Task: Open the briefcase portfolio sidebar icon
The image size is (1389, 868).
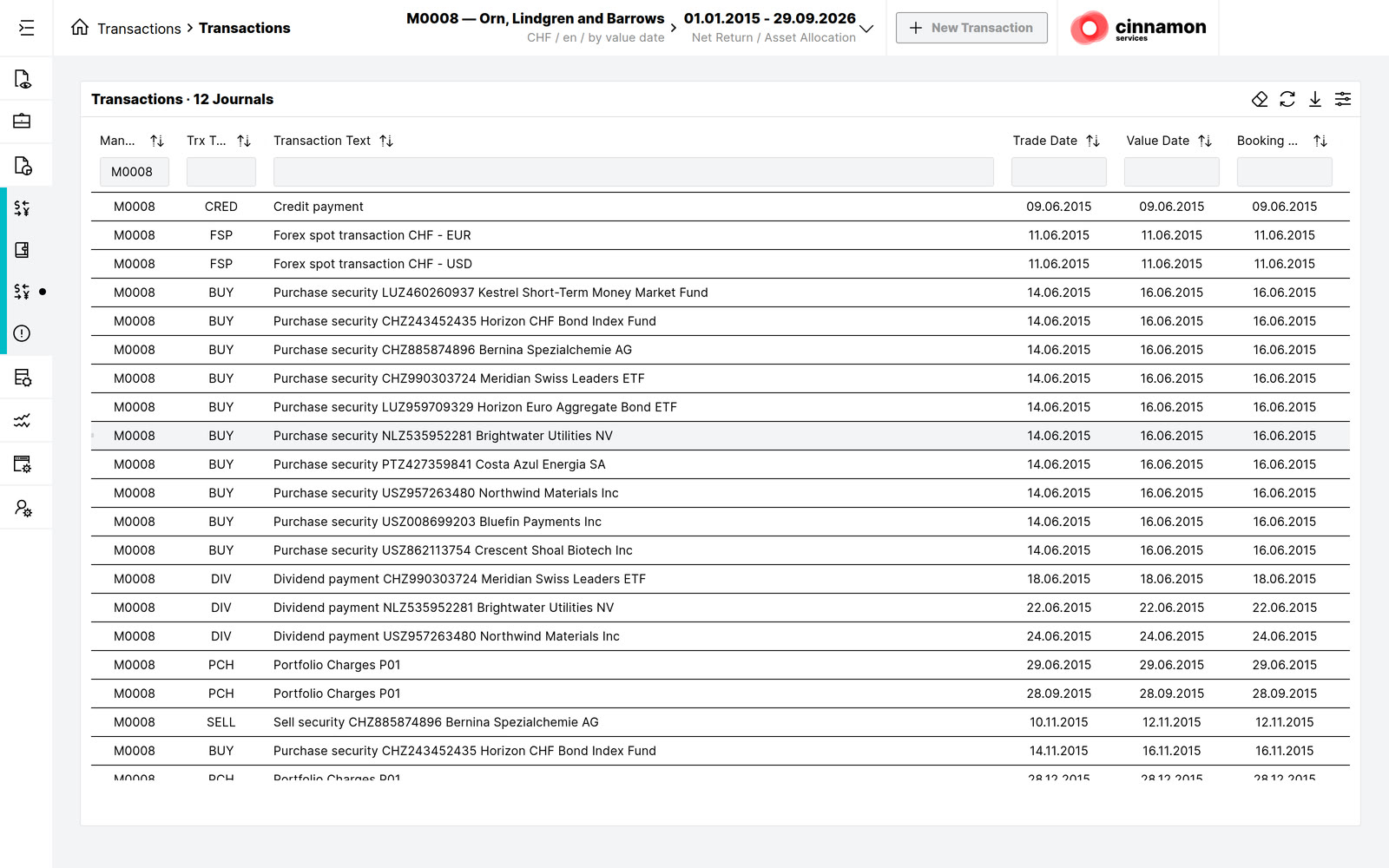Action: pyautogui.click(x=23, y=122)
